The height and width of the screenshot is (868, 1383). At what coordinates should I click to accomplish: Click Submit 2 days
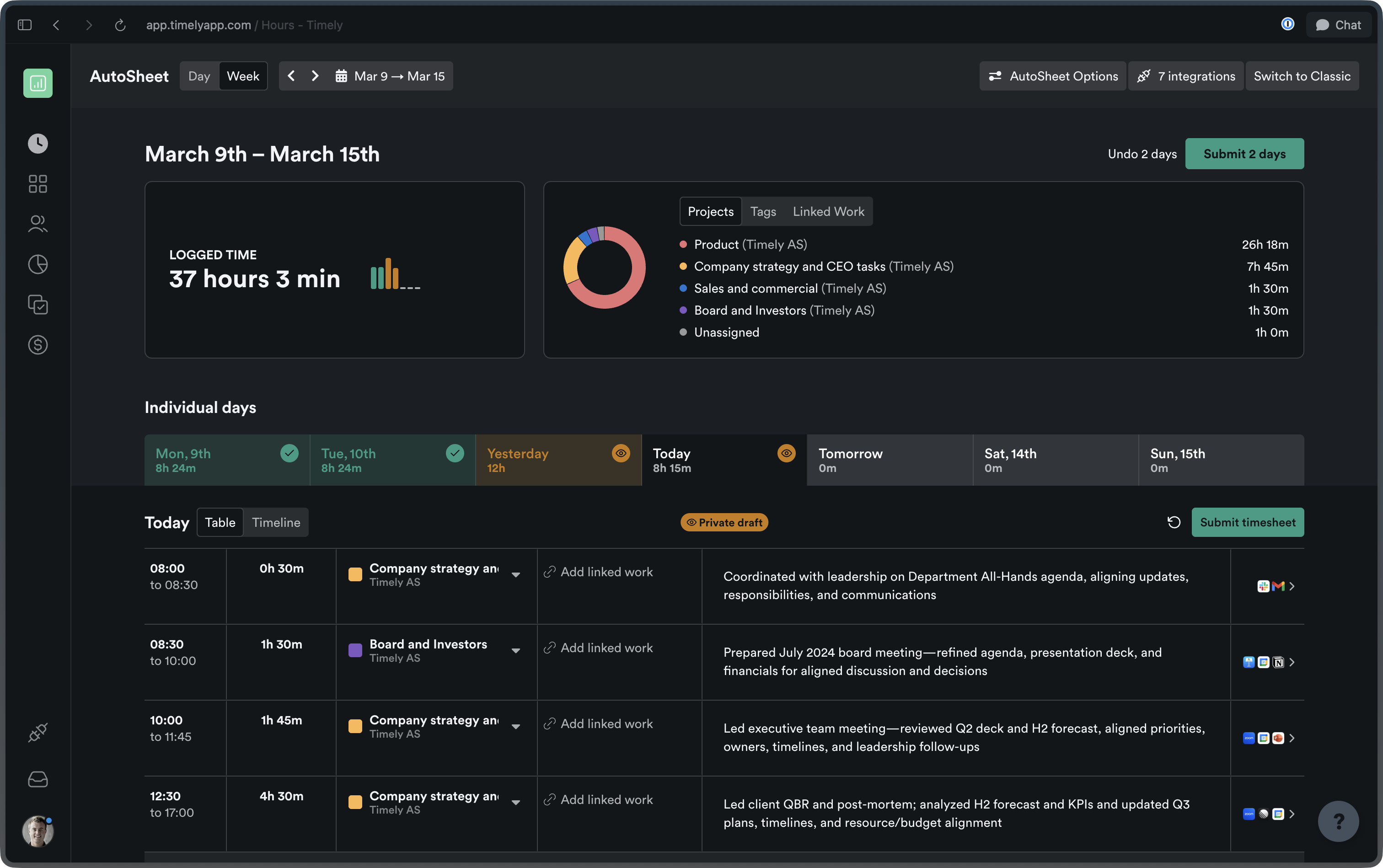click(1244, 153)
